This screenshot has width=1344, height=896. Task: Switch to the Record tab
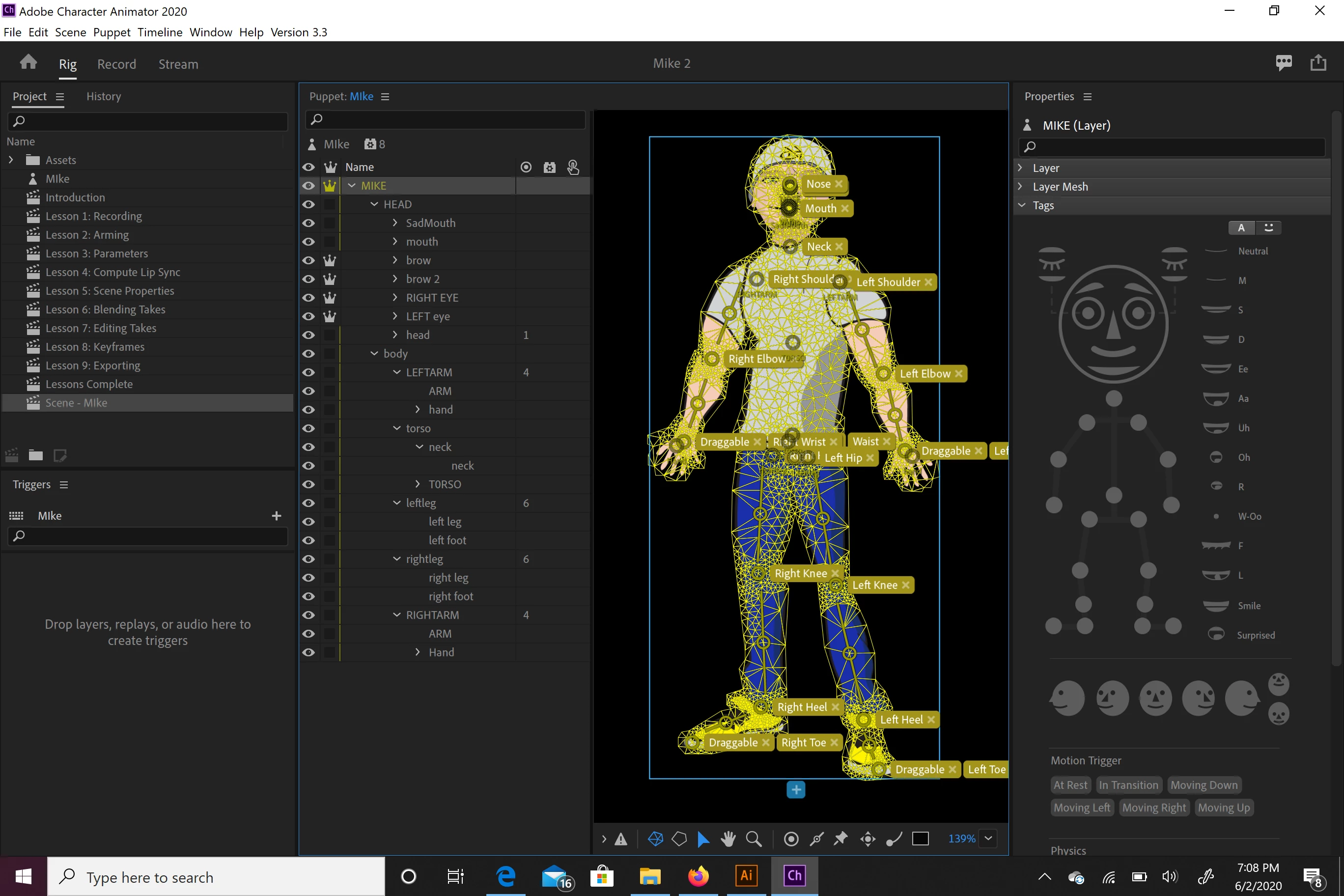[116, 64]
